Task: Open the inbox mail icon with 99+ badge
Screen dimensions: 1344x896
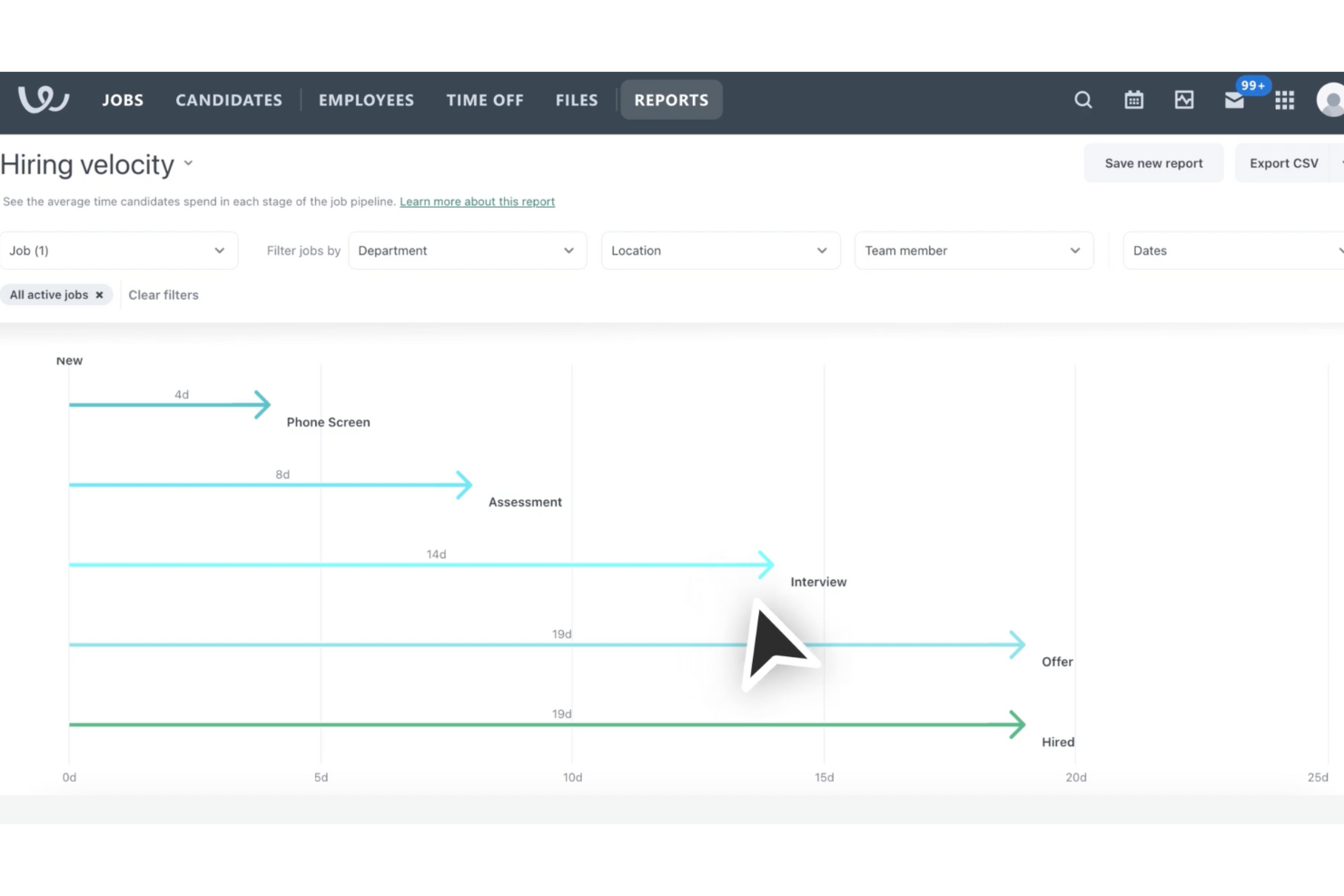Action: [x=1234, y=102]
